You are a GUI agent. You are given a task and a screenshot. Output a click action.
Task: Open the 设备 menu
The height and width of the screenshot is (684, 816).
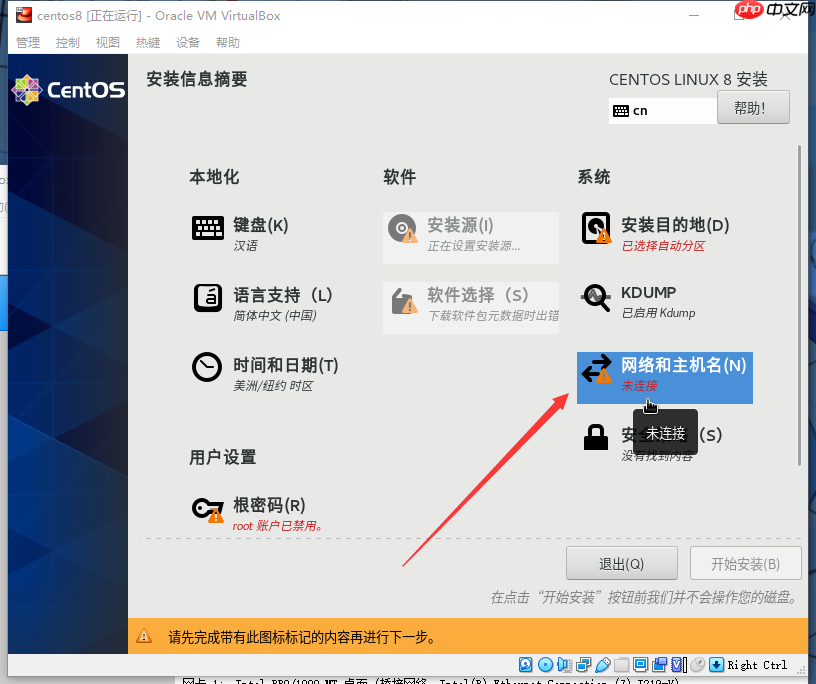186,42
